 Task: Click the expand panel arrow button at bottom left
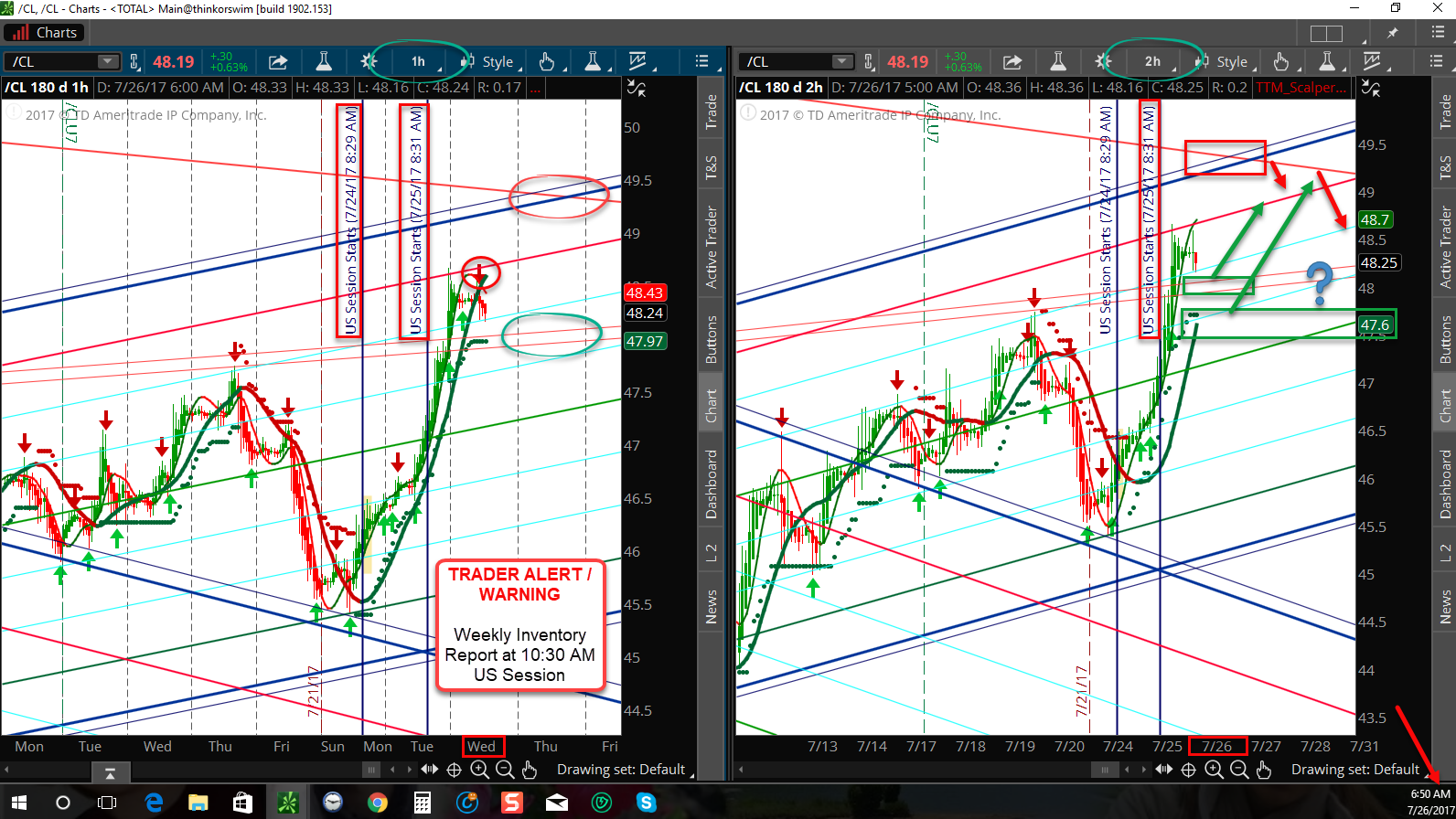coord(110,773)
